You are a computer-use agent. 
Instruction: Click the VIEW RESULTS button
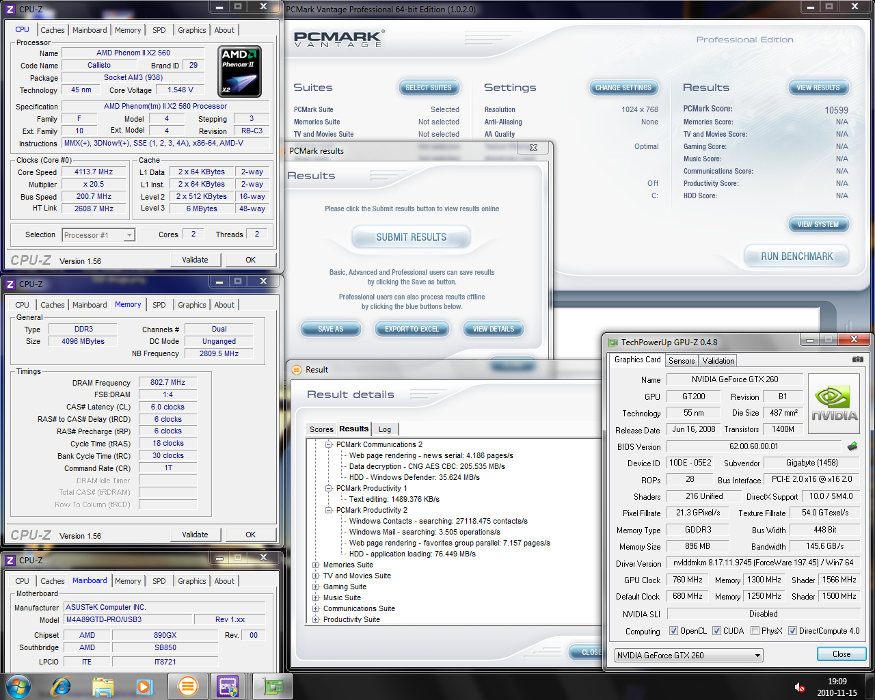[x=818, y=88]
